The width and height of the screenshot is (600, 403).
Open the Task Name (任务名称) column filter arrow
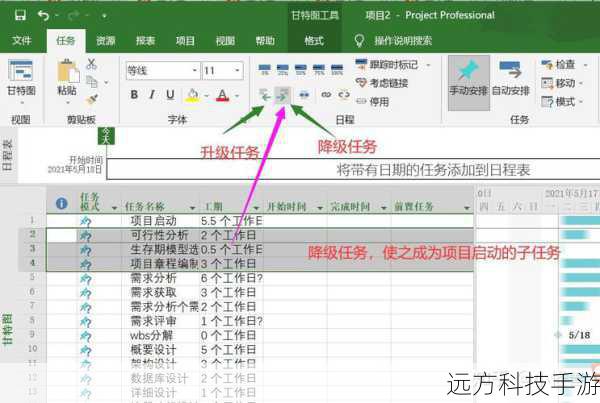click(x=192, y=208)
